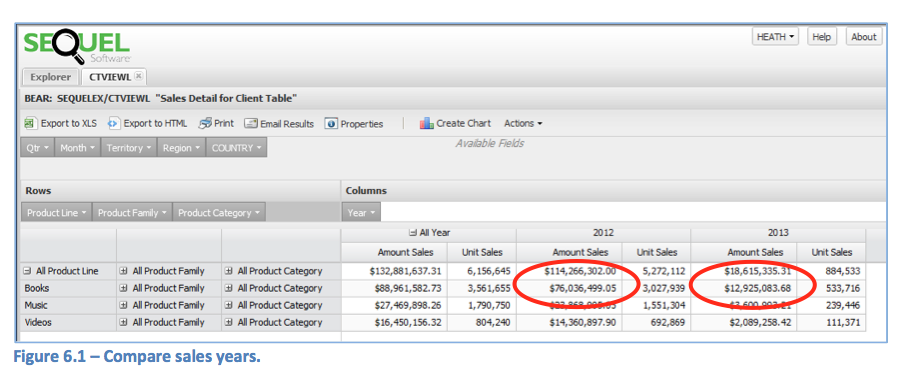This screenshot has height=378, width=917.
Task: Click the SEQUEL Software logo
Action: tap(77, 47)
